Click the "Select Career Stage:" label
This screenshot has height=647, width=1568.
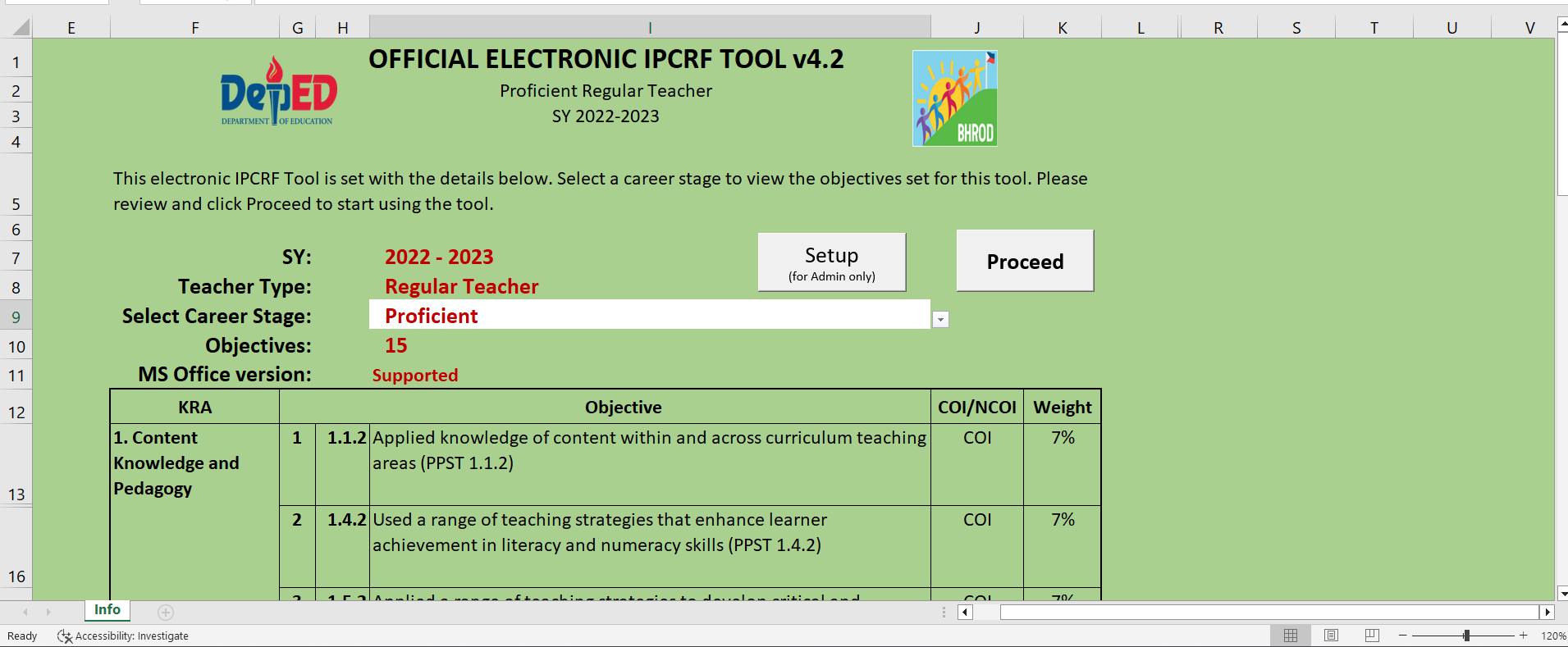pos(217,316)
